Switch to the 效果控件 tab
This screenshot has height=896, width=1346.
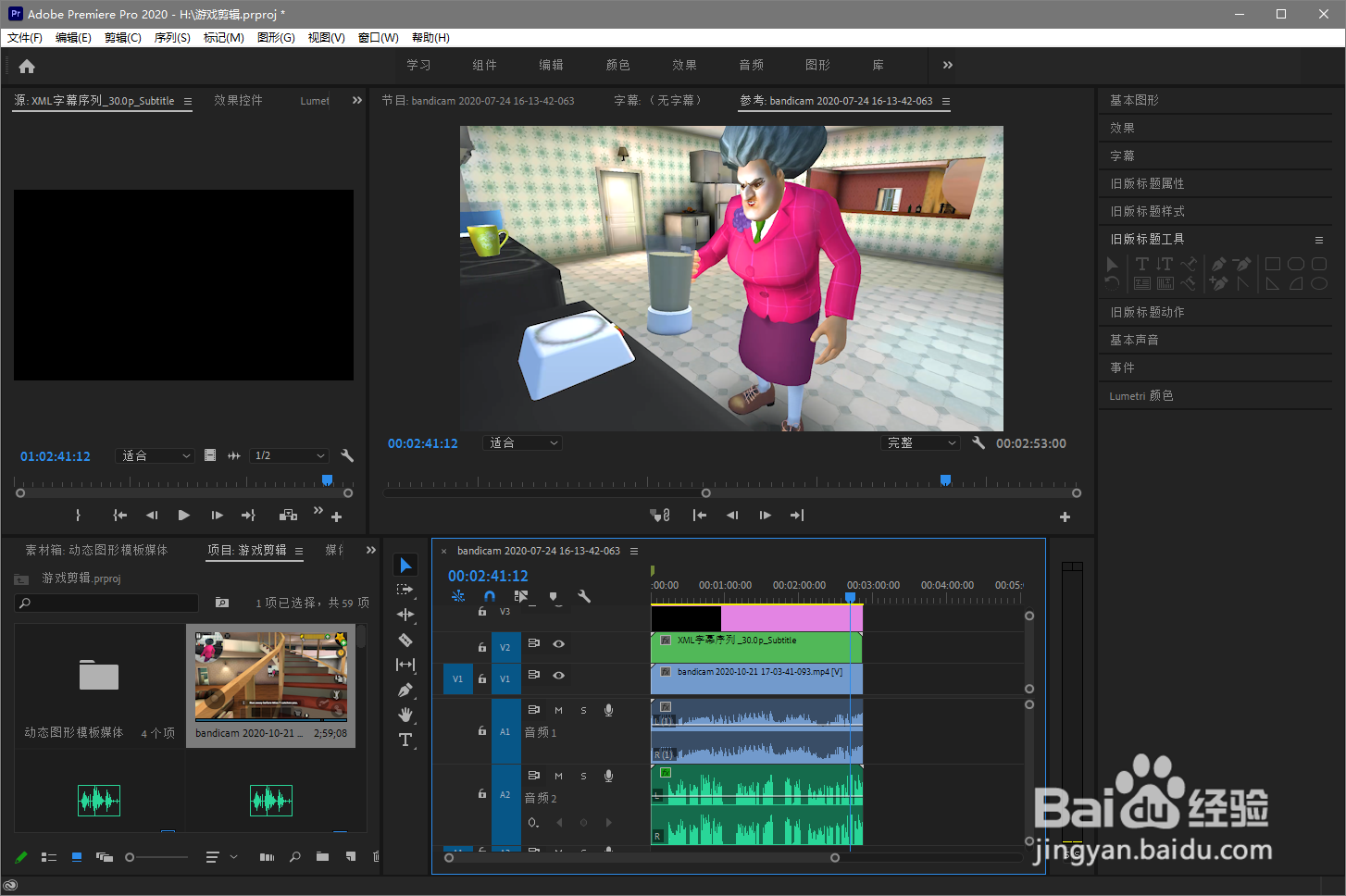238,100
